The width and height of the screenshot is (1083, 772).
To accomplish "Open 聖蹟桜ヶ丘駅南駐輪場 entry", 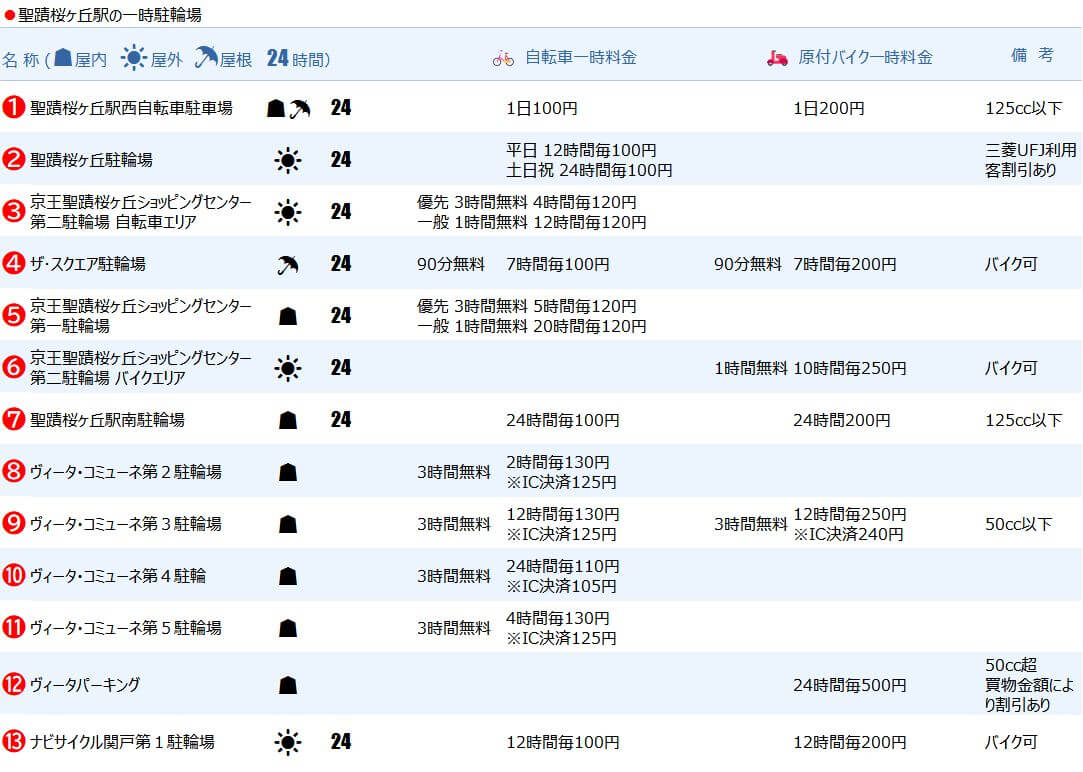I will click(107, 420).
